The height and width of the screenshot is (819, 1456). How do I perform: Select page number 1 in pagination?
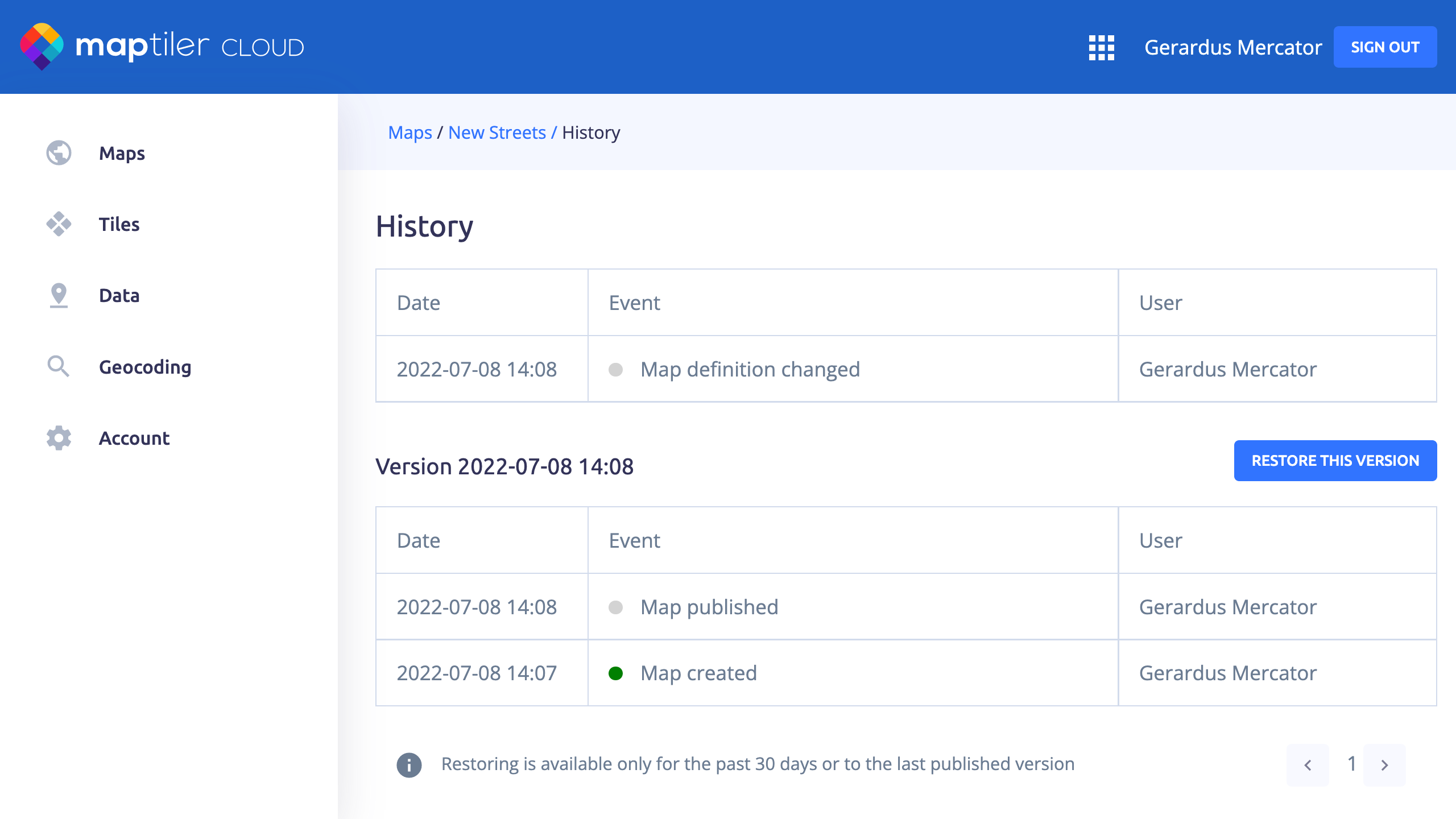[1352, 764]
